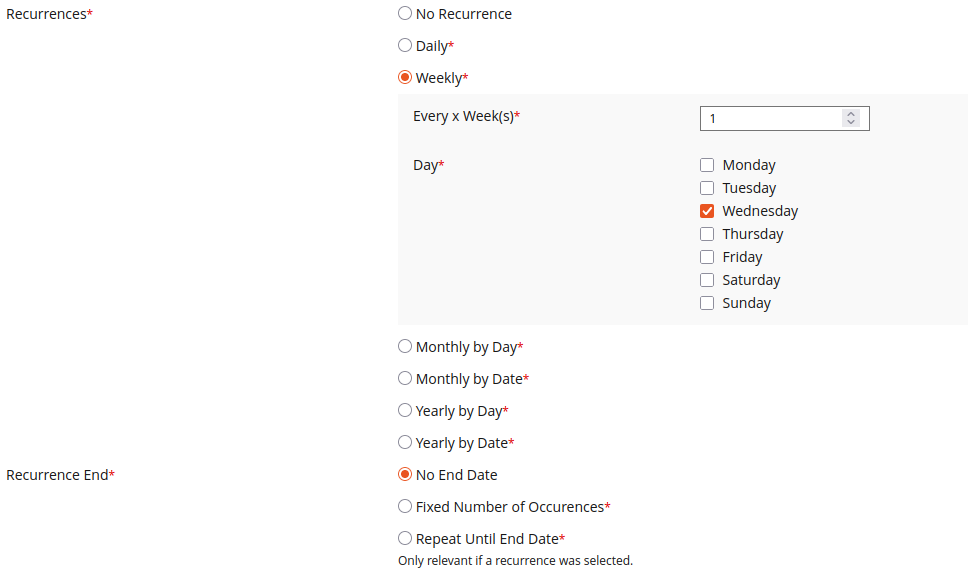
Task: Check the Monday checkbox
Action: click(707, 165)
